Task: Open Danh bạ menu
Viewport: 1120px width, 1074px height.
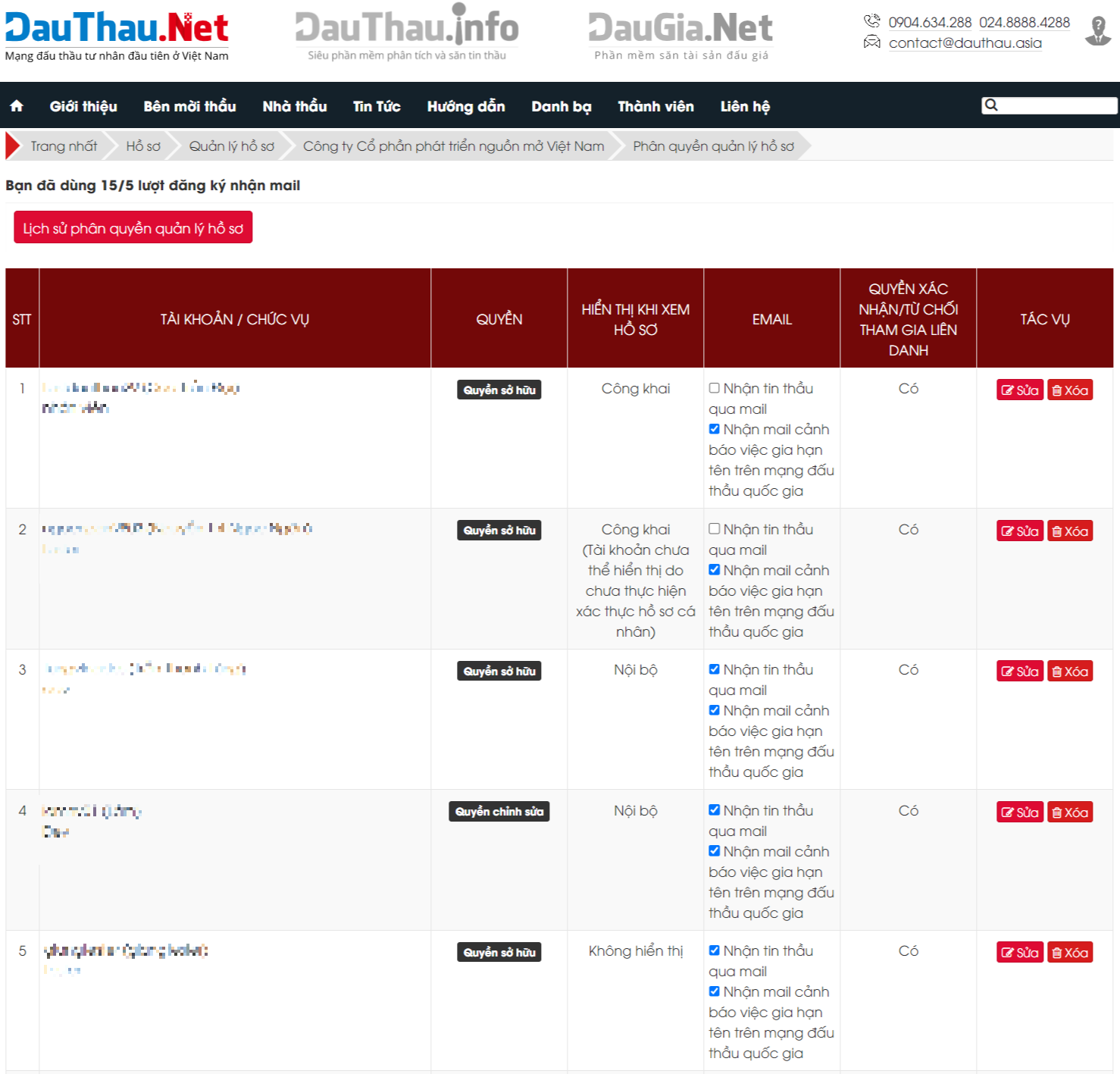Action: tap(562, 106)
